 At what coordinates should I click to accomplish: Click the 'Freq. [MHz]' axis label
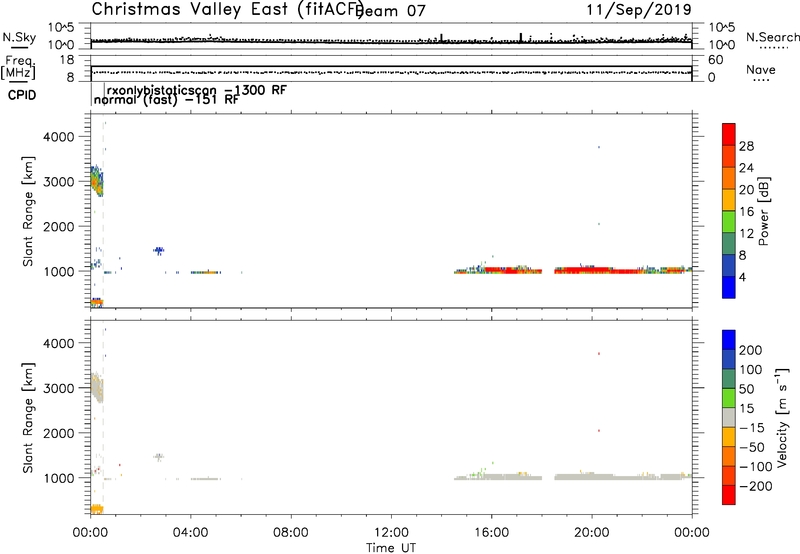tap(18, 67)
